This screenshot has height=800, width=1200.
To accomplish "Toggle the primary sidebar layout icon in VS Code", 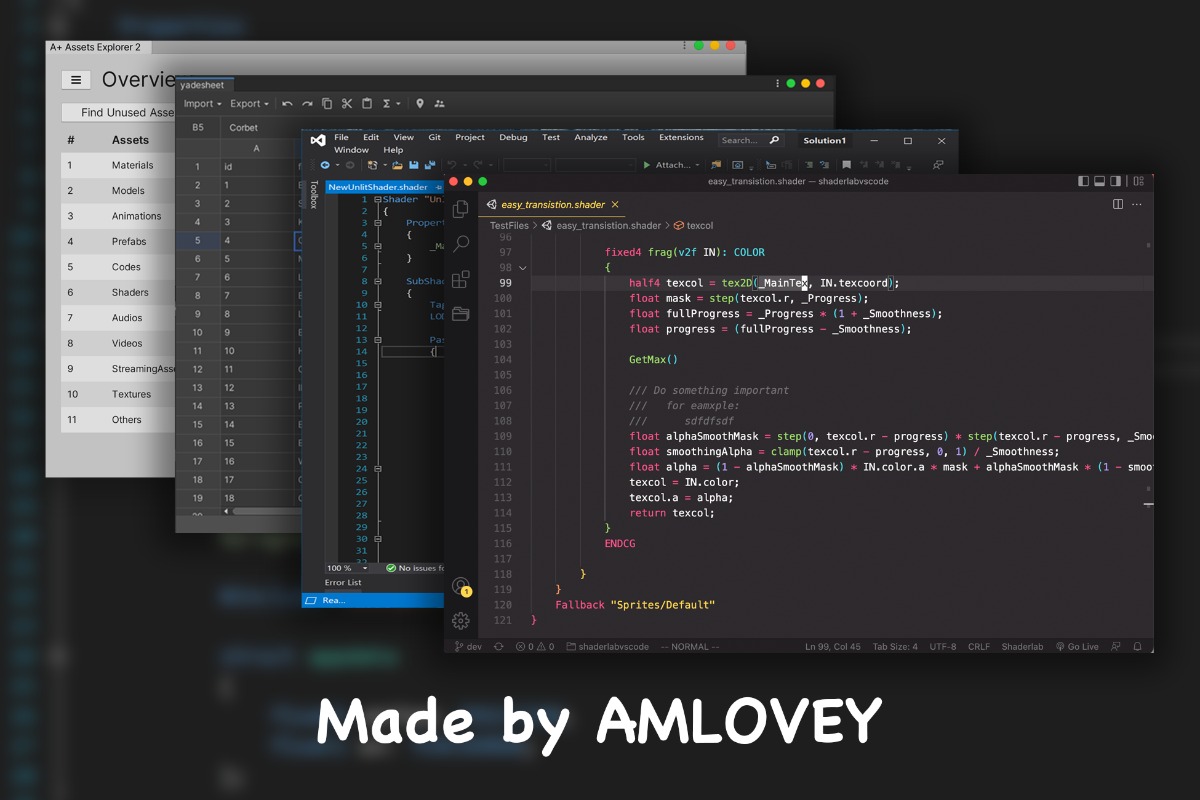I will coord(1083,181).
